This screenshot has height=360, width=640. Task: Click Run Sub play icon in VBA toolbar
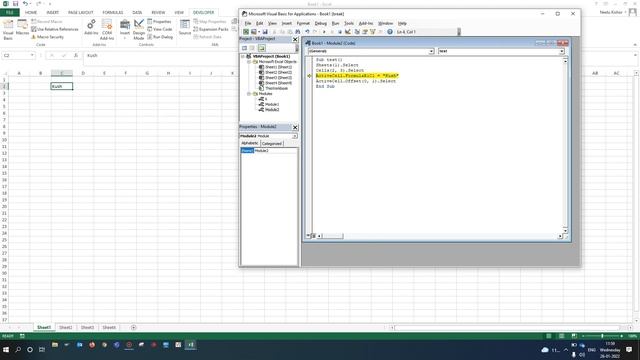324,32
